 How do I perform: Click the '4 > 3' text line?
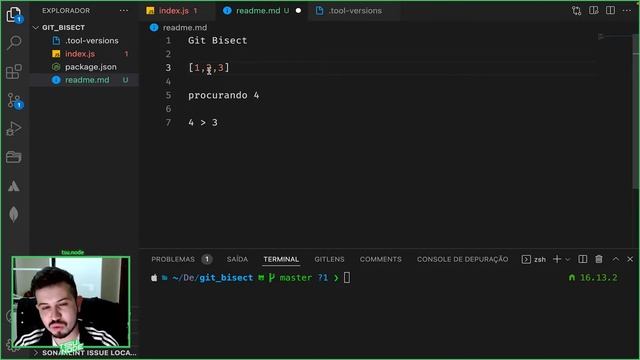[x=203, y=122]
